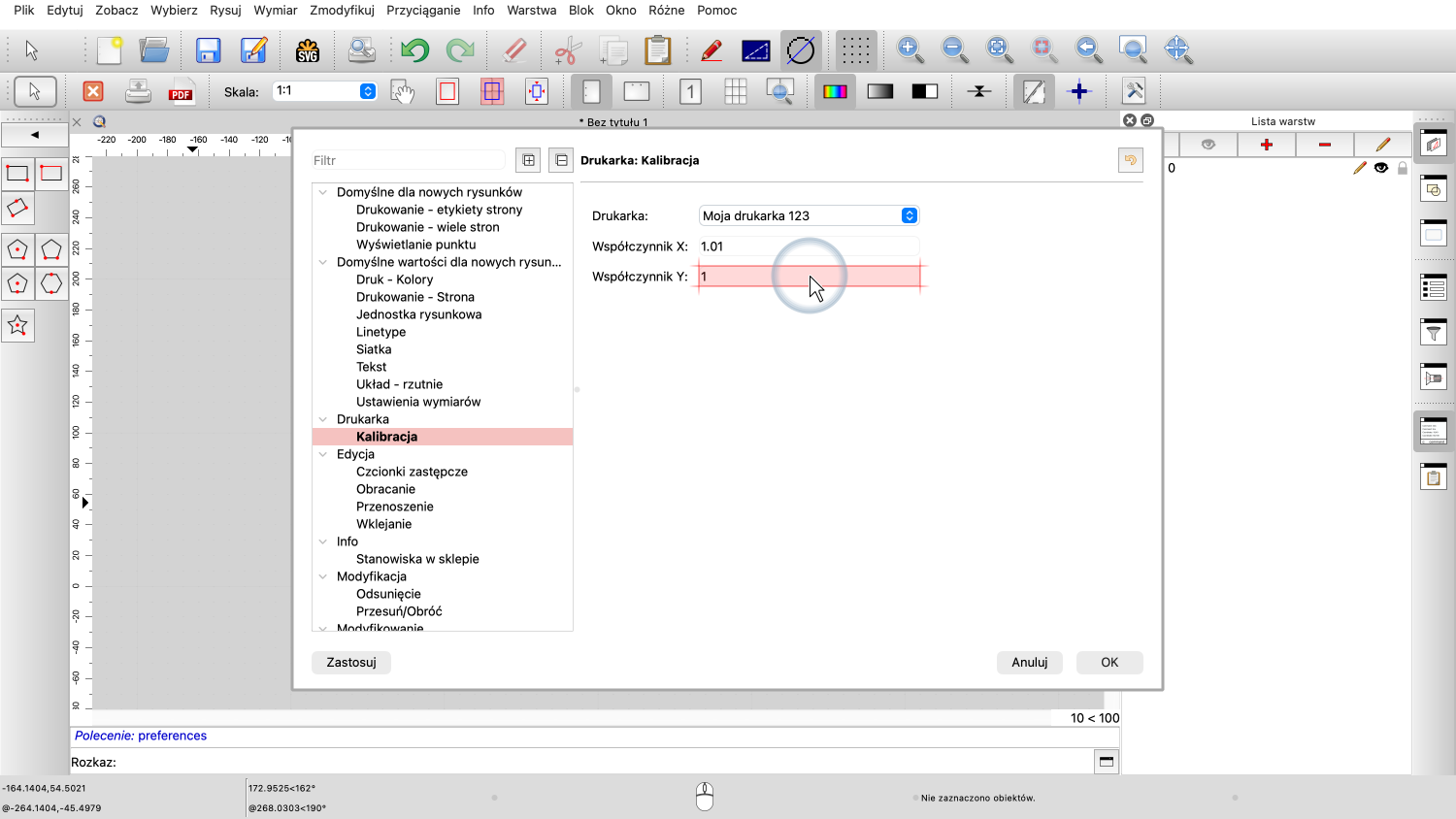Image resolution: width=1456 pixels, height=819 pixels.
Task: Open the Wymiar menu
Action: pos(276,10)
